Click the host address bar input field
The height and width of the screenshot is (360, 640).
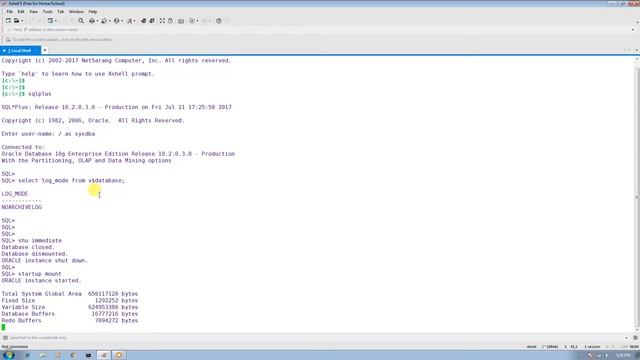(322, 30)
